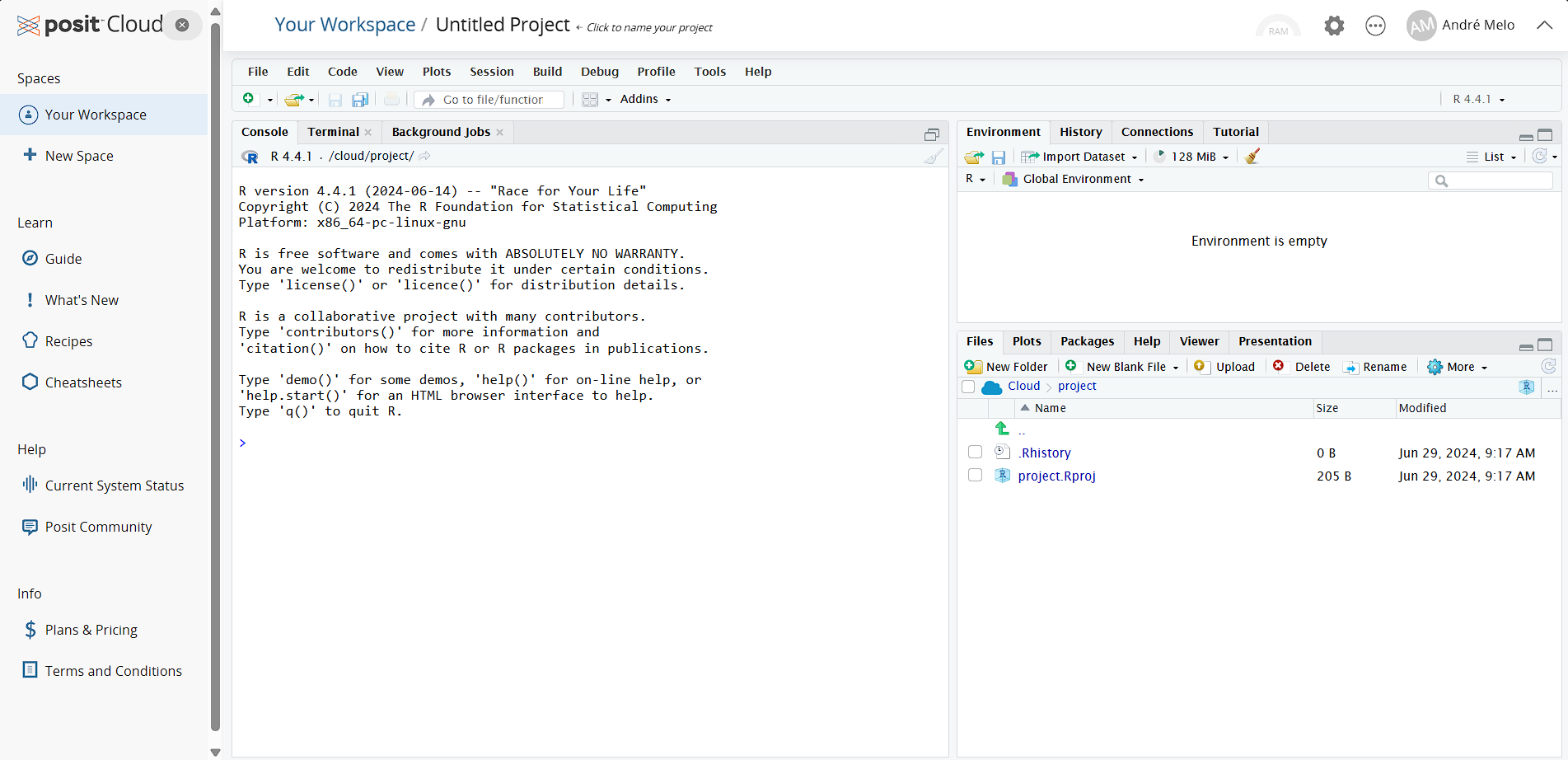Check the .Rhistory file checkbox
Viewport: 1568px width, 760px height.
click(975, 453)
